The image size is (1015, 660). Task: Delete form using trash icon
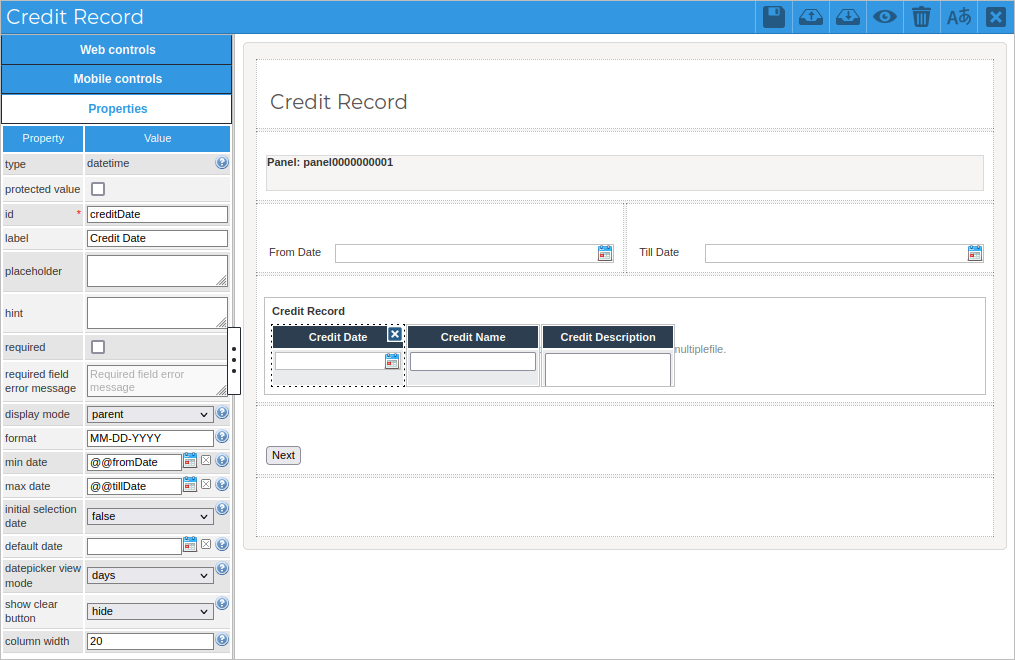click(x=921, y=17)
